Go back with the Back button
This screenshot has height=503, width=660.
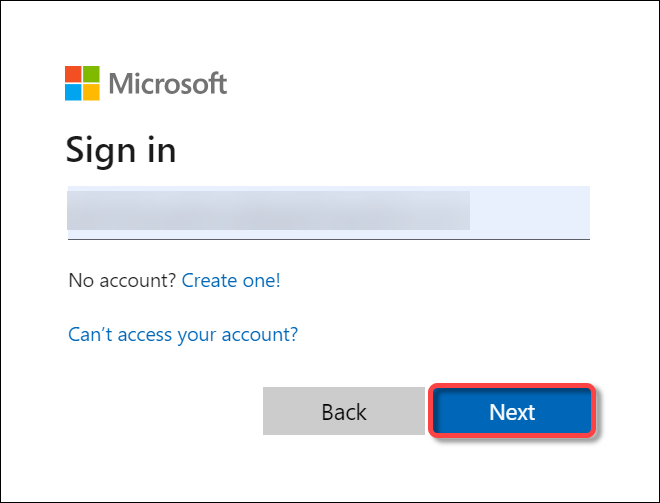(x=344, y=411)
